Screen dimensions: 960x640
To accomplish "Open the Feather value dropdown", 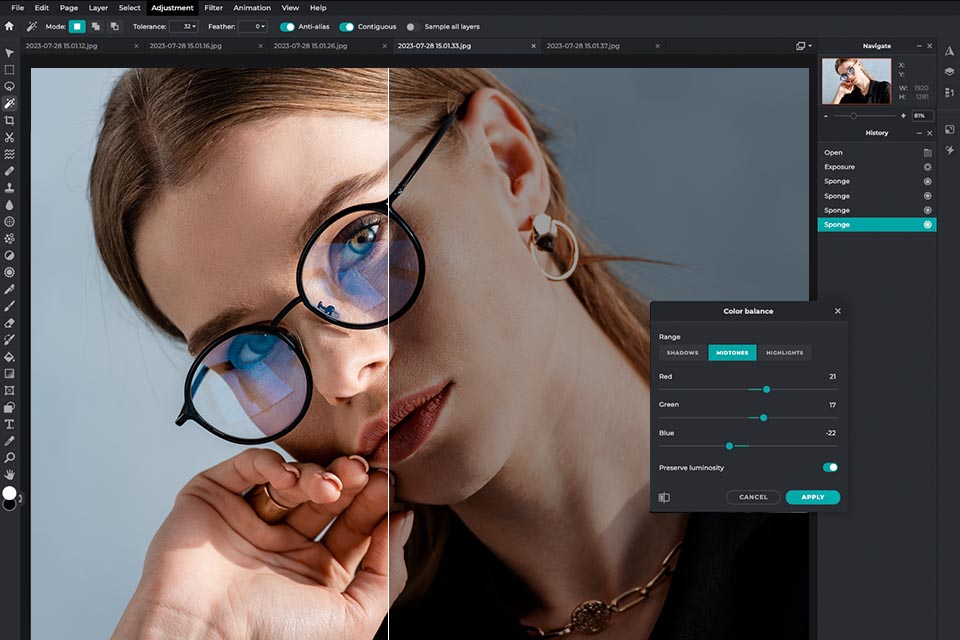I will click(x=252, y=26).
